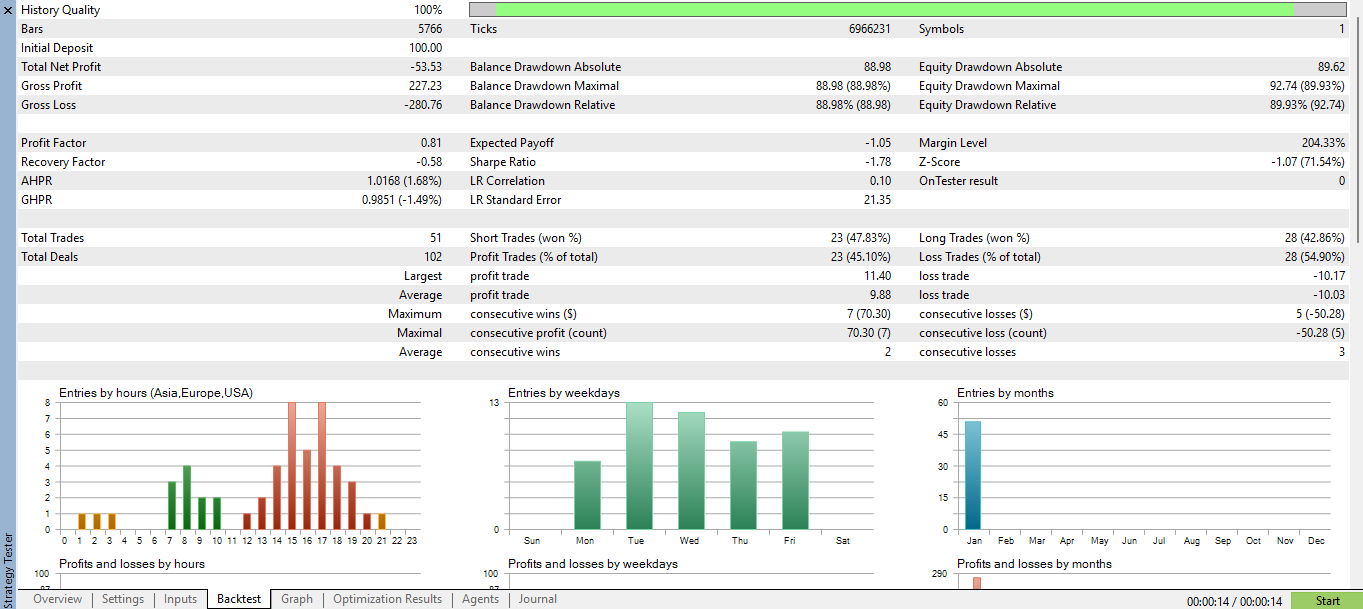Viewport: 1363px width, 609px height.
Task: Switch to the Backtest tab
Action: 238,599
